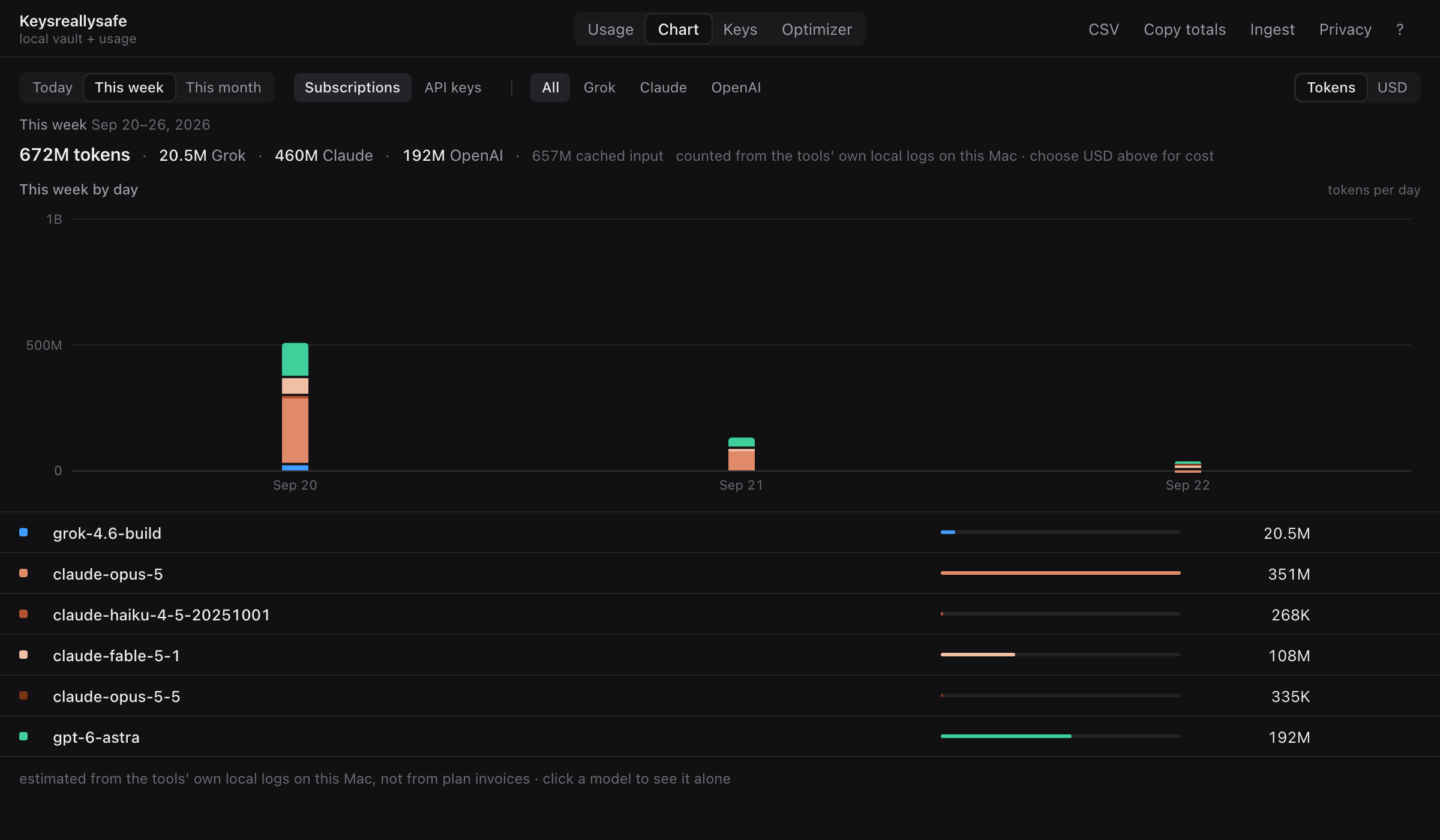This screenshot has width=1440, height=840.
Task: Switch to the Usage tab
Action: tap(610, 29)
